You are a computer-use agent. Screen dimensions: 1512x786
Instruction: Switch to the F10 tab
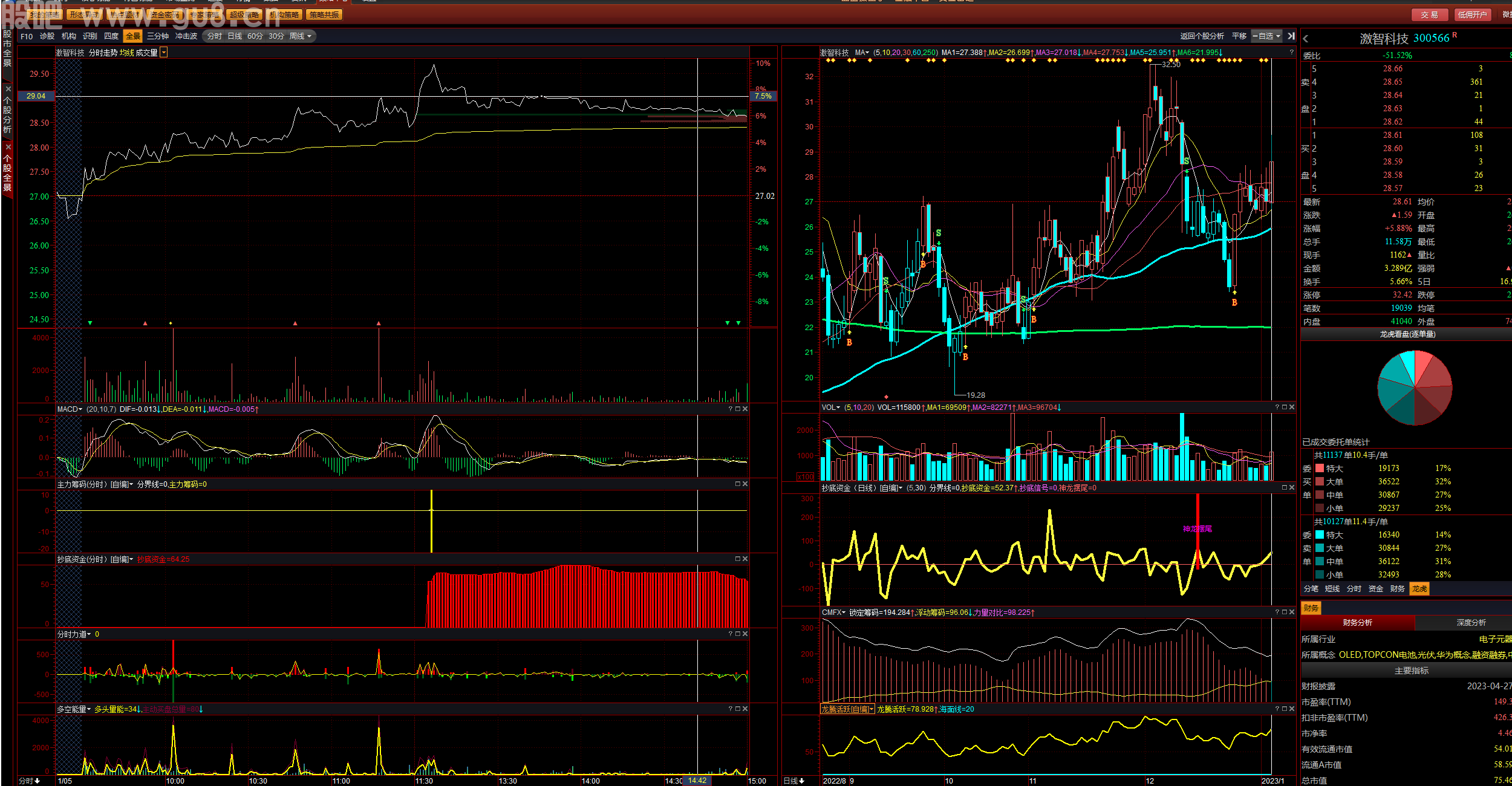27,36
